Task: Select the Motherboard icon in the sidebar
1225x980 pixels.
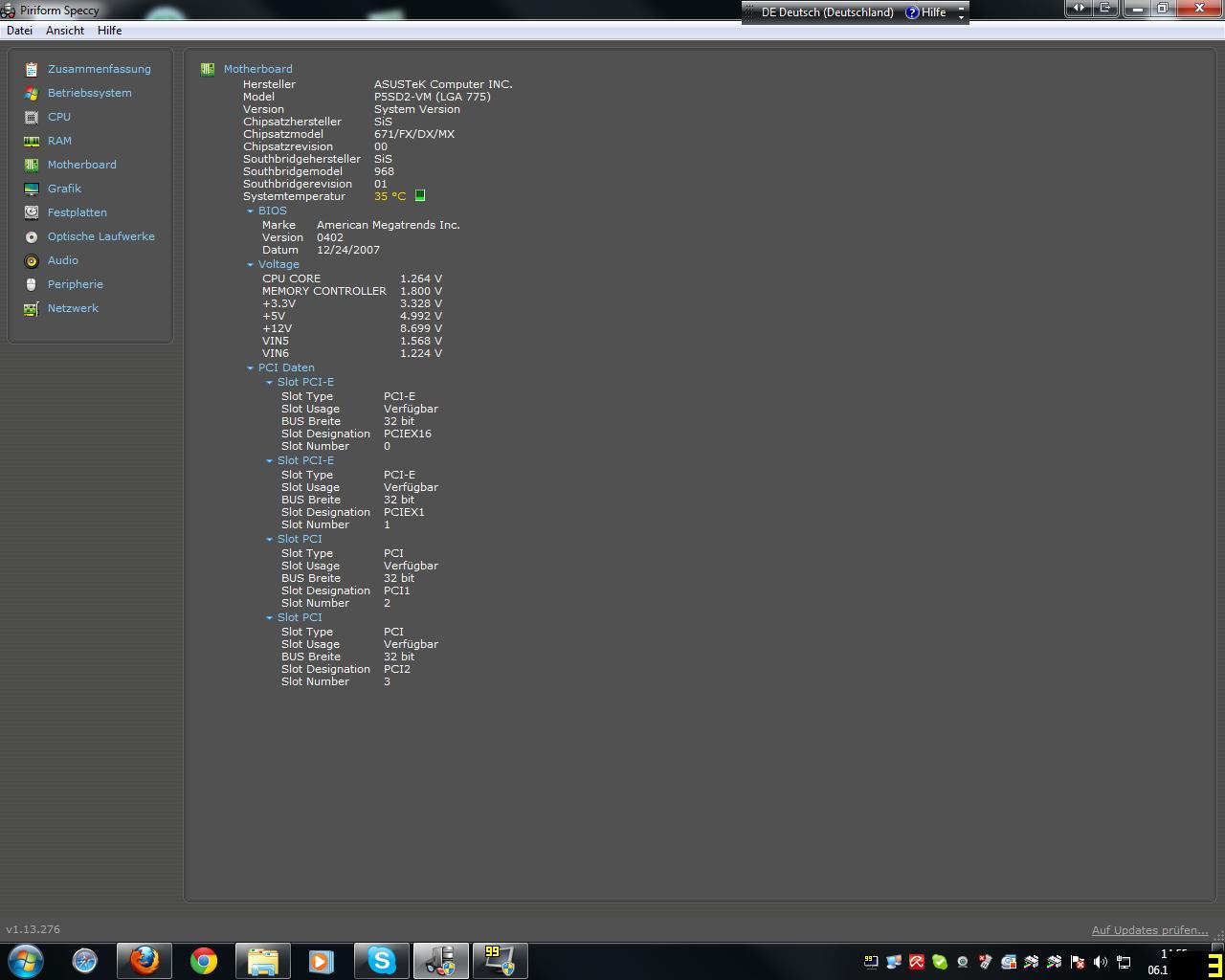Action: tap(32, 165)
